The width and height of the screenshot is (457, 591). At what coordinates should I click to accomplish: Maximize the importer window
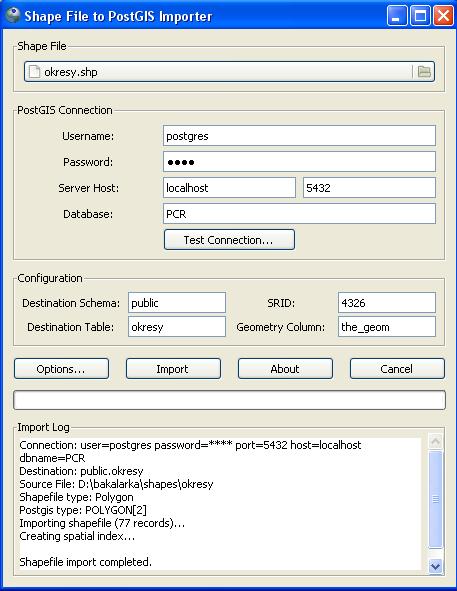pyautogui.click(x=420, y=16)
